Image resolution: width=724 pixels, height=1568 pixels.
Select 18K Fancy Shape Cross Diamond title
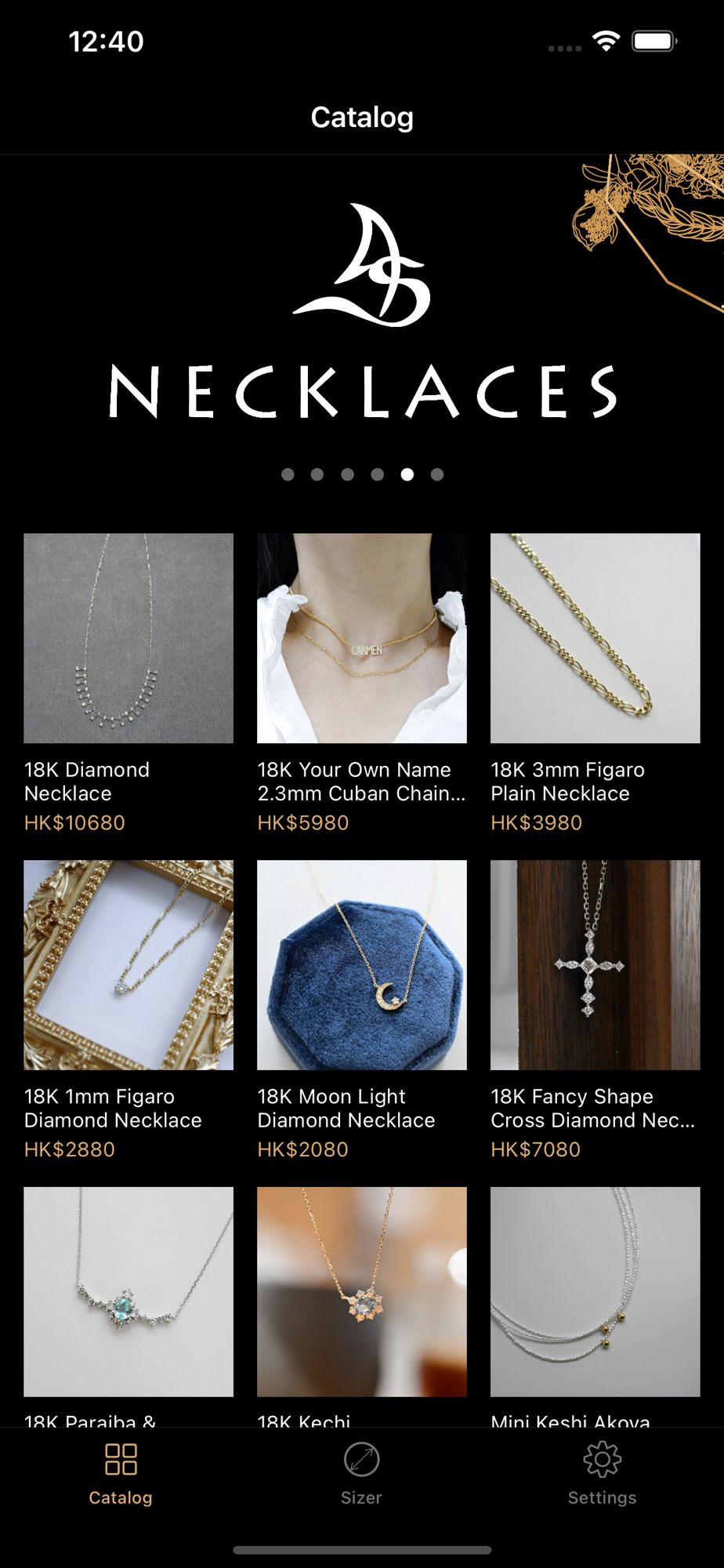592,1109
